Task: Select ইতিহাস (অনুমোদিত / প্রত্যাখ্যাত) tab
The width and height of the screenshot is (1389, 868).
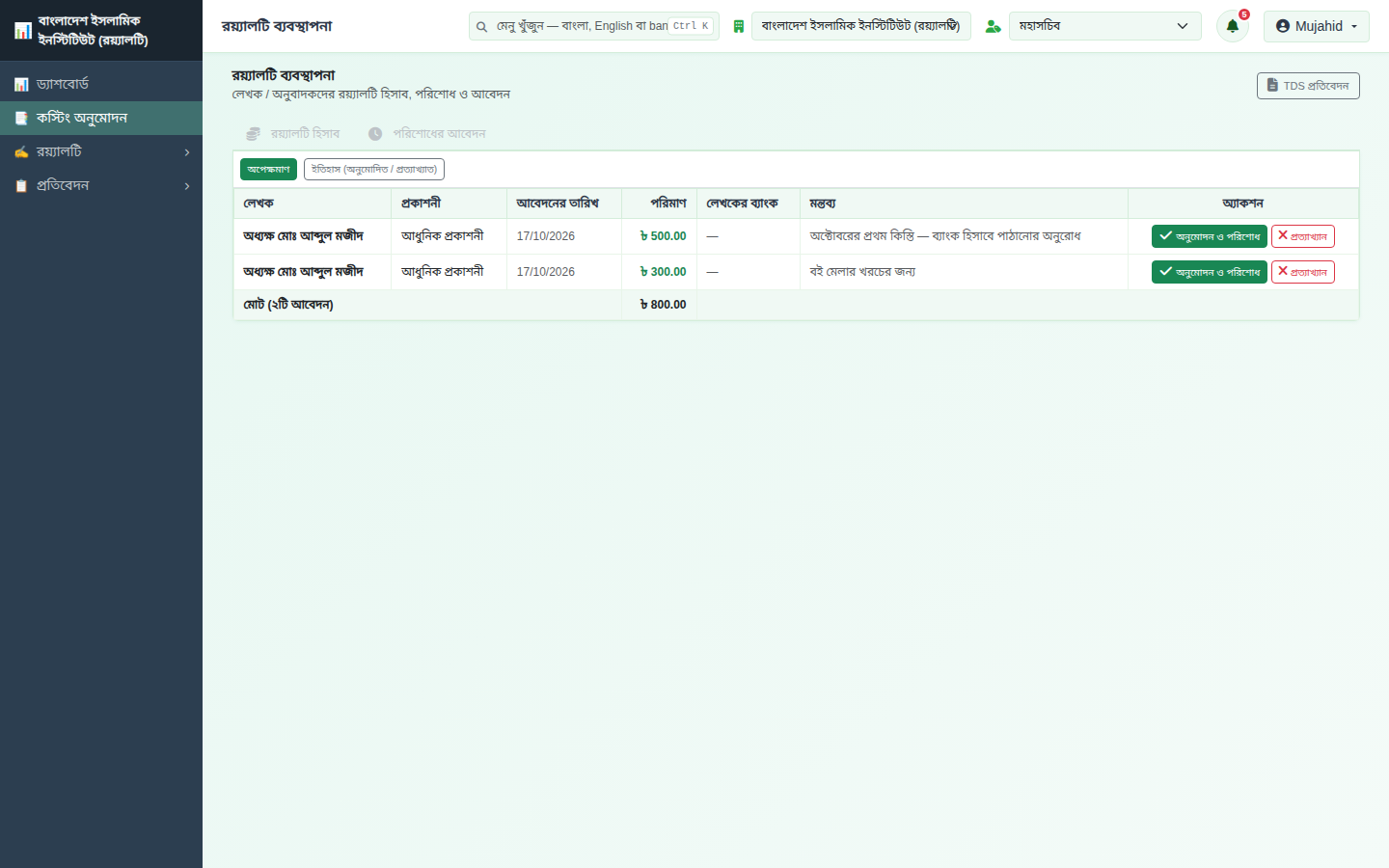Action: (374, 170)
